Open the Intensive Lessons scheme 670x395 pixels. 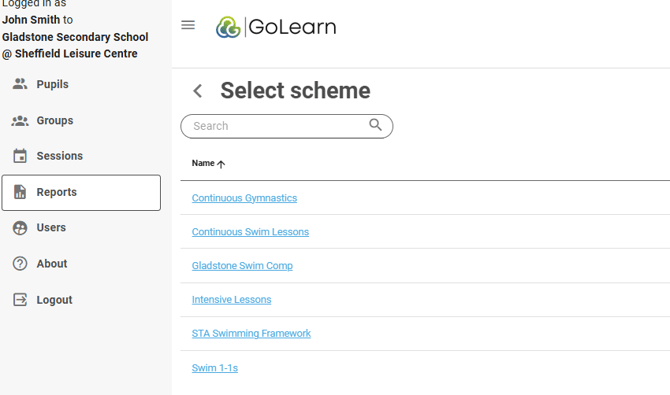[232, 300]
